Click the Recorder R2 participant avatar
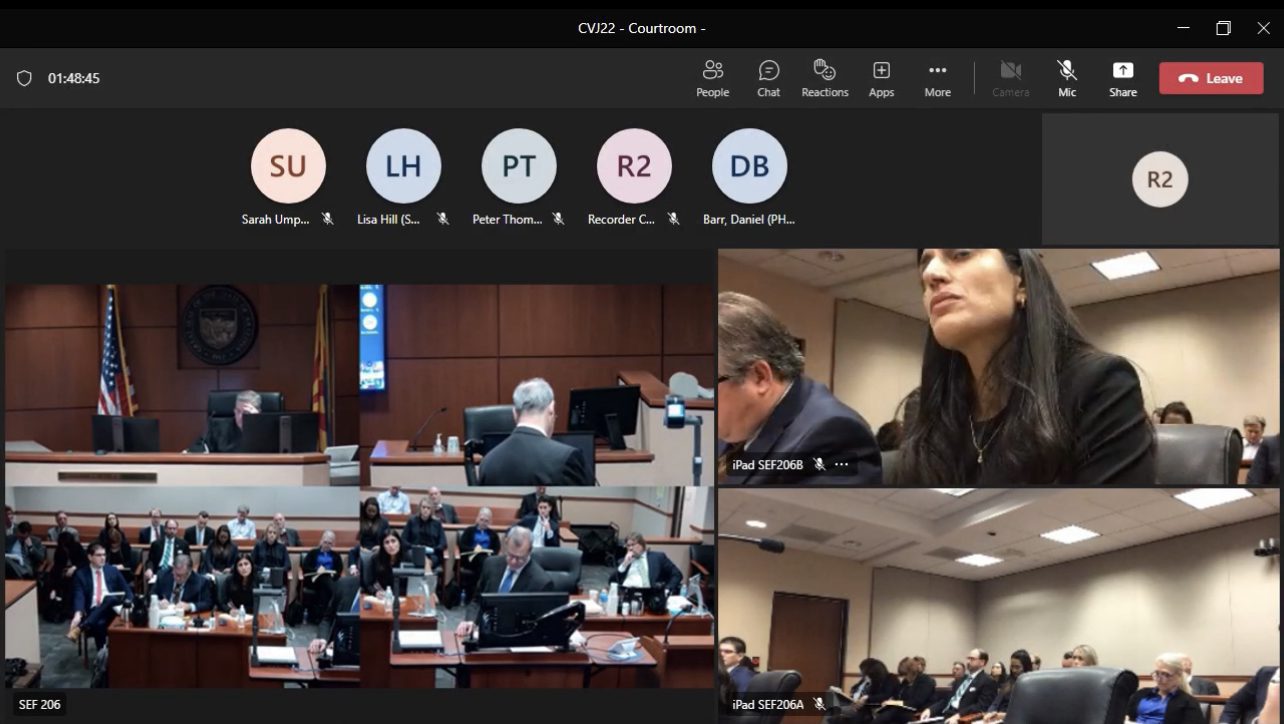Viewport: 1284px width, 724px height. (634, 166)
